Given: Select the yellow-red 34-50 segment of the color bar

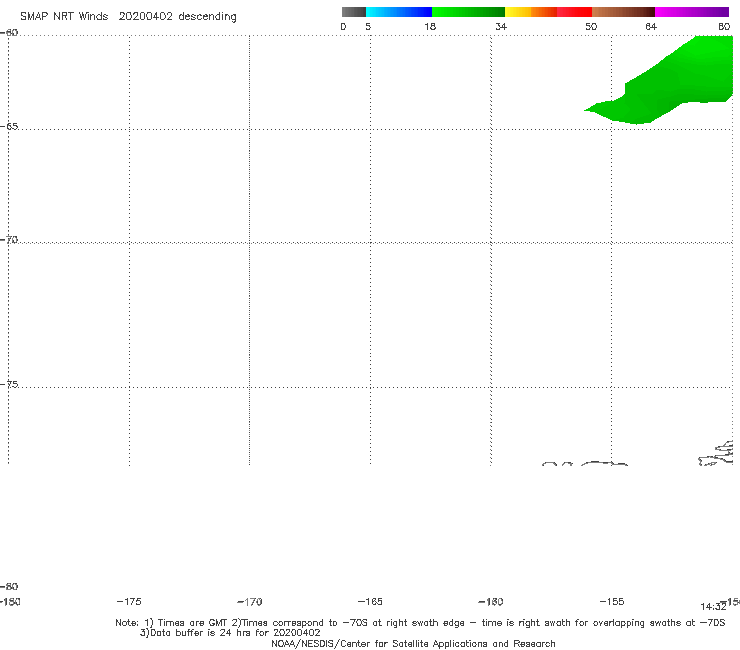Looking at the screenshot, I should click(548, 12).
